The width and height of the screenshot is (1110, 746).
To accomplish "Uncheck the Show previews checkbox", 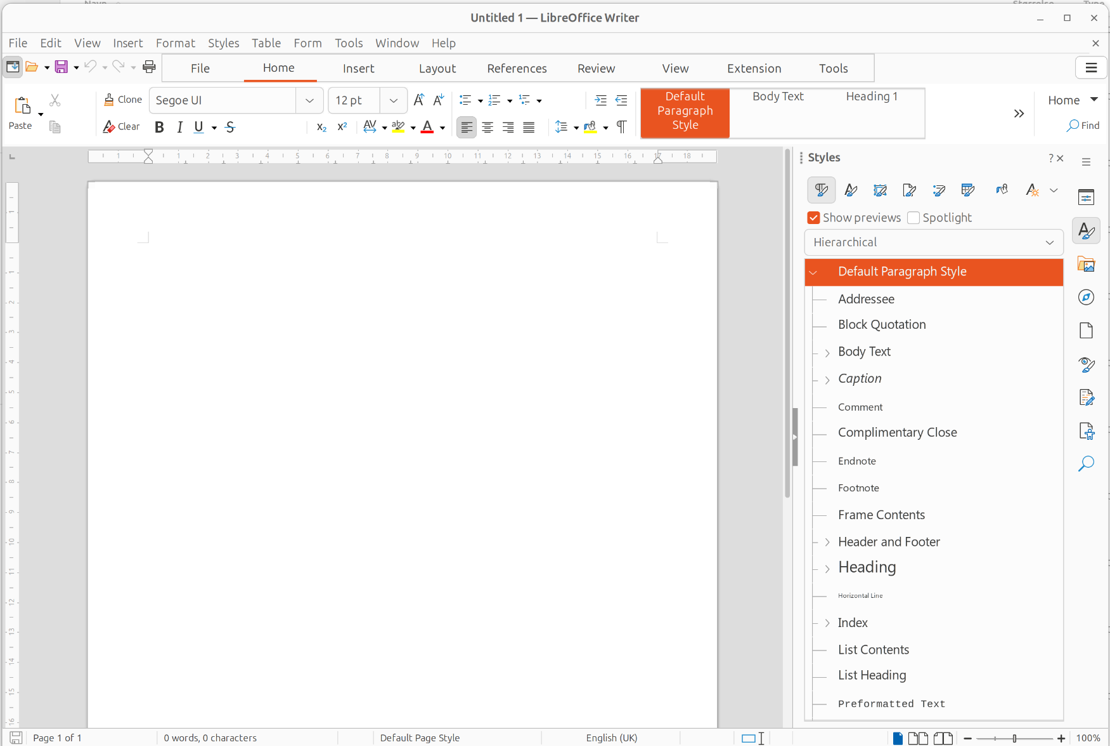I will pyautogui.click(x=814, y=218).
